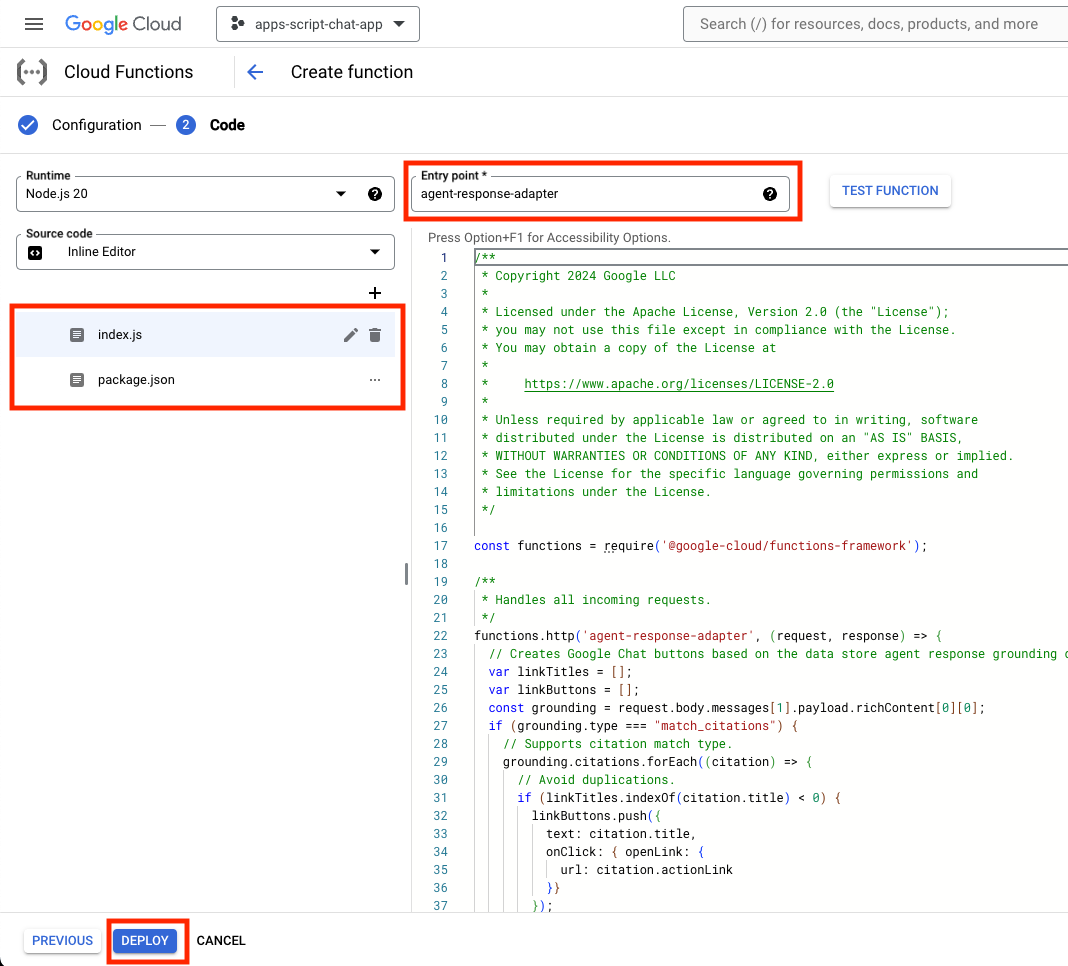Click the Google Cloud logo
Image resolution: width=1068 pixels, height=966 pixels.
123,24
